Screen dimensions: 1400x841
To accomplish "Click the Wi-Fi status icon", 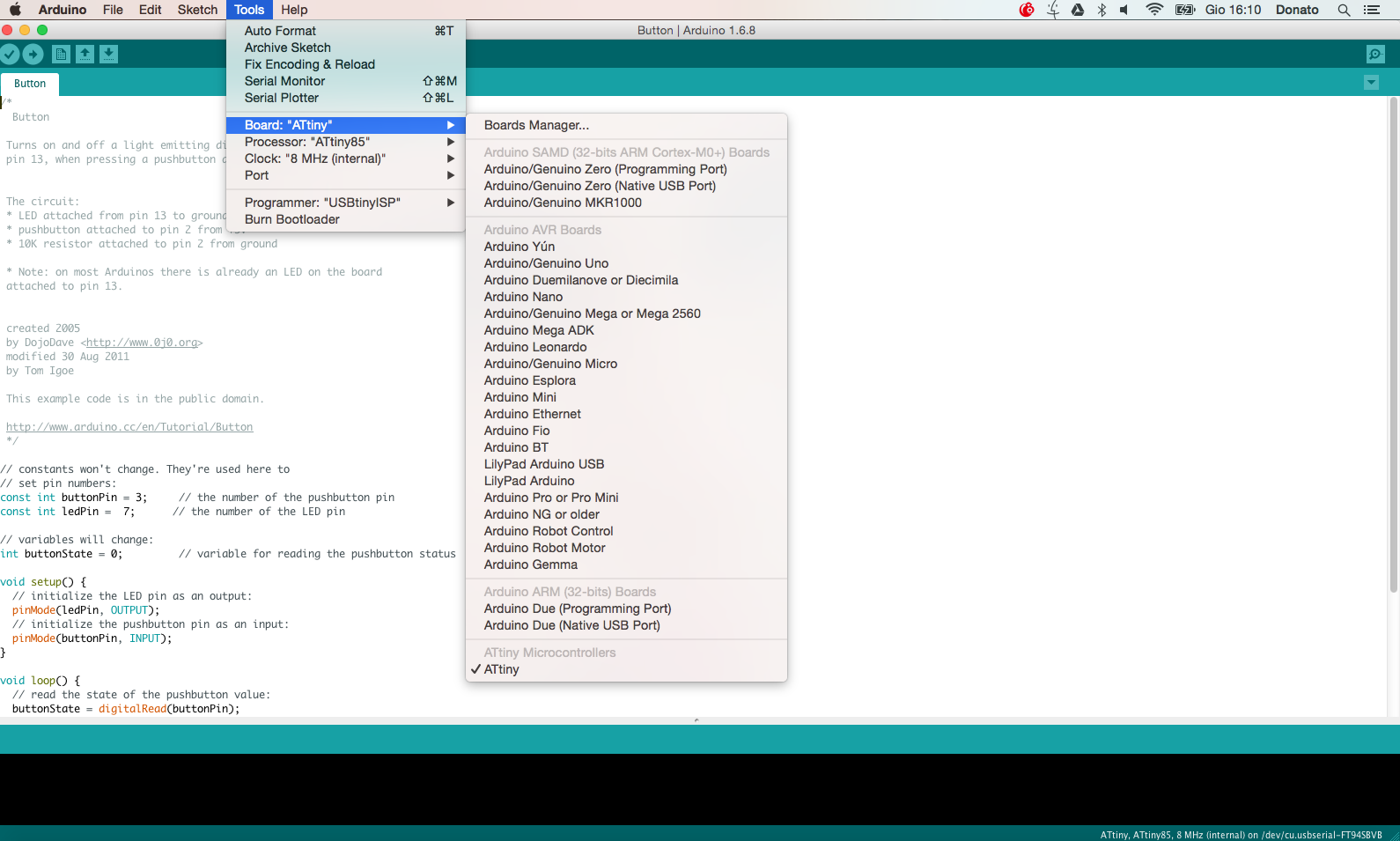I will pos(1154,10).
